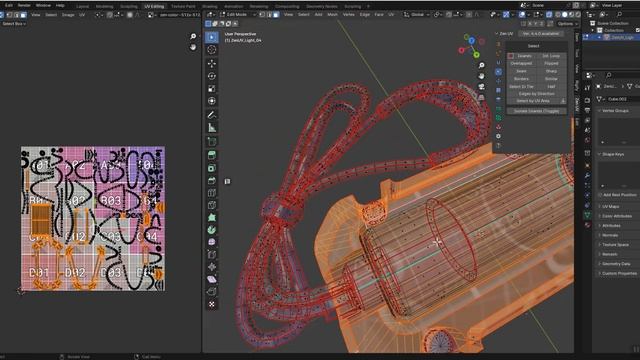640x360 pixels.
Task: Open the Object Data mesh properties tab
Action: (587, 215)
